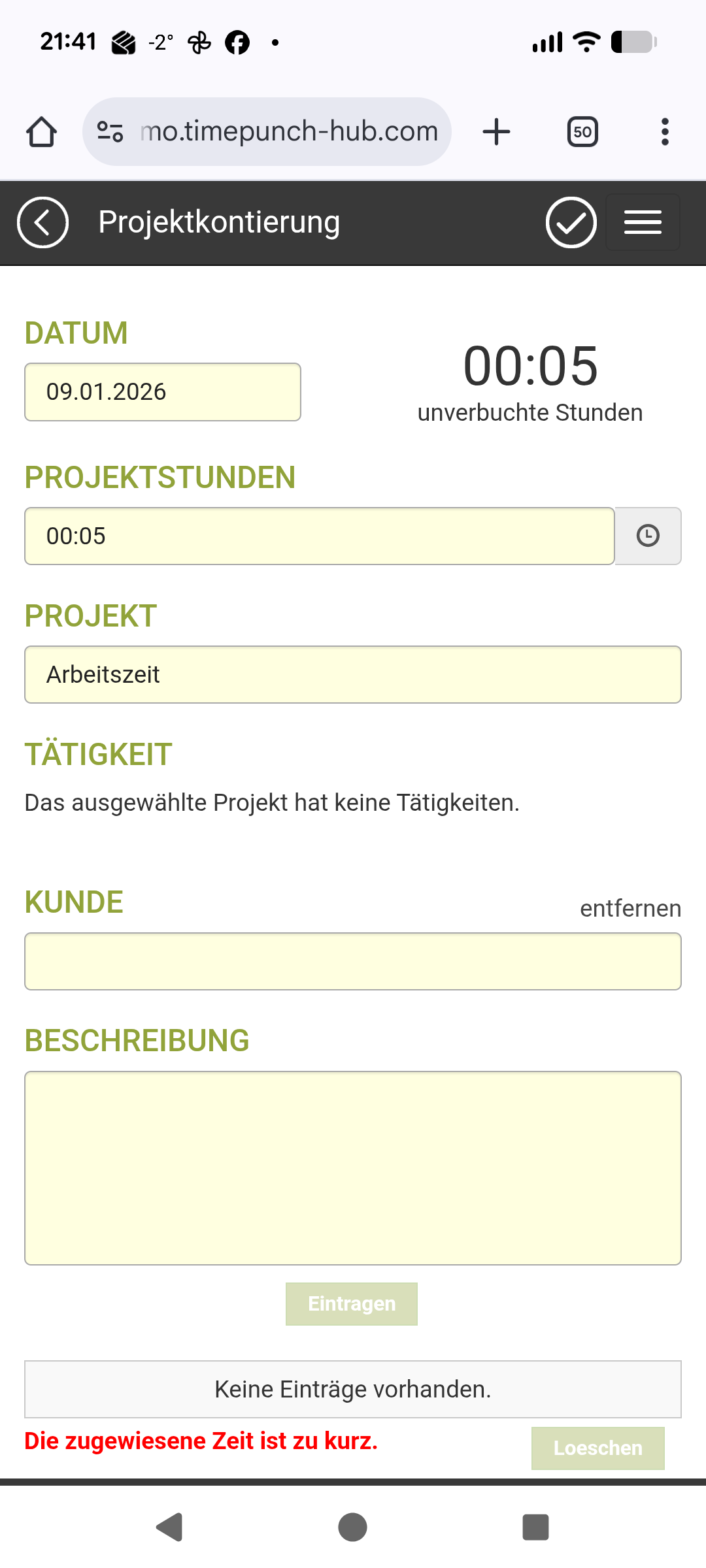Tap the Android back navigation button
706x1568 pixels.
click(170, 1527)
